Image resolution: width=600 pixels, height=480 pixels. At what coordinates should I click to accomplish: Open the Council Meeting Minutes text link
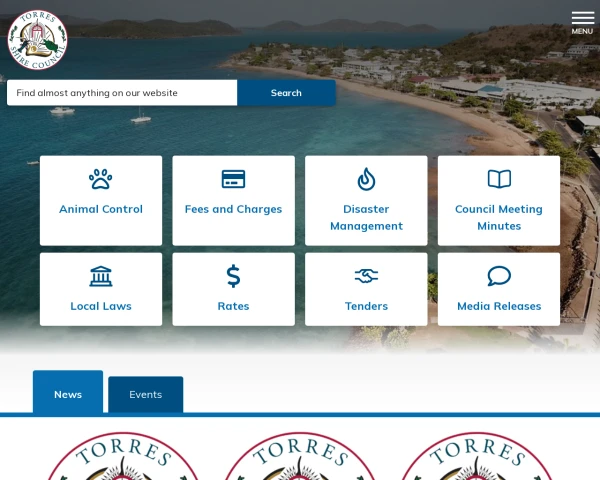pos(499,217)
